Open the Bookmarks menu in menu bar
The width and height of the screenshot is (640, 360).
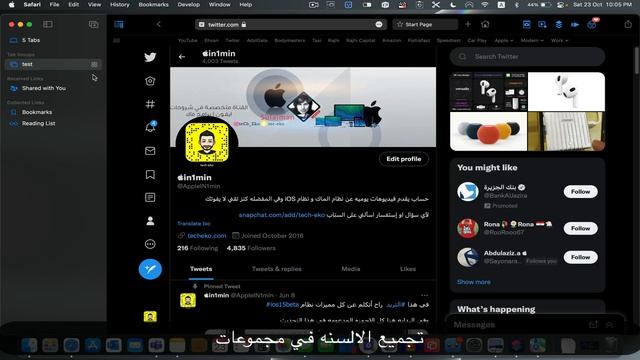[x=153, y=4]
